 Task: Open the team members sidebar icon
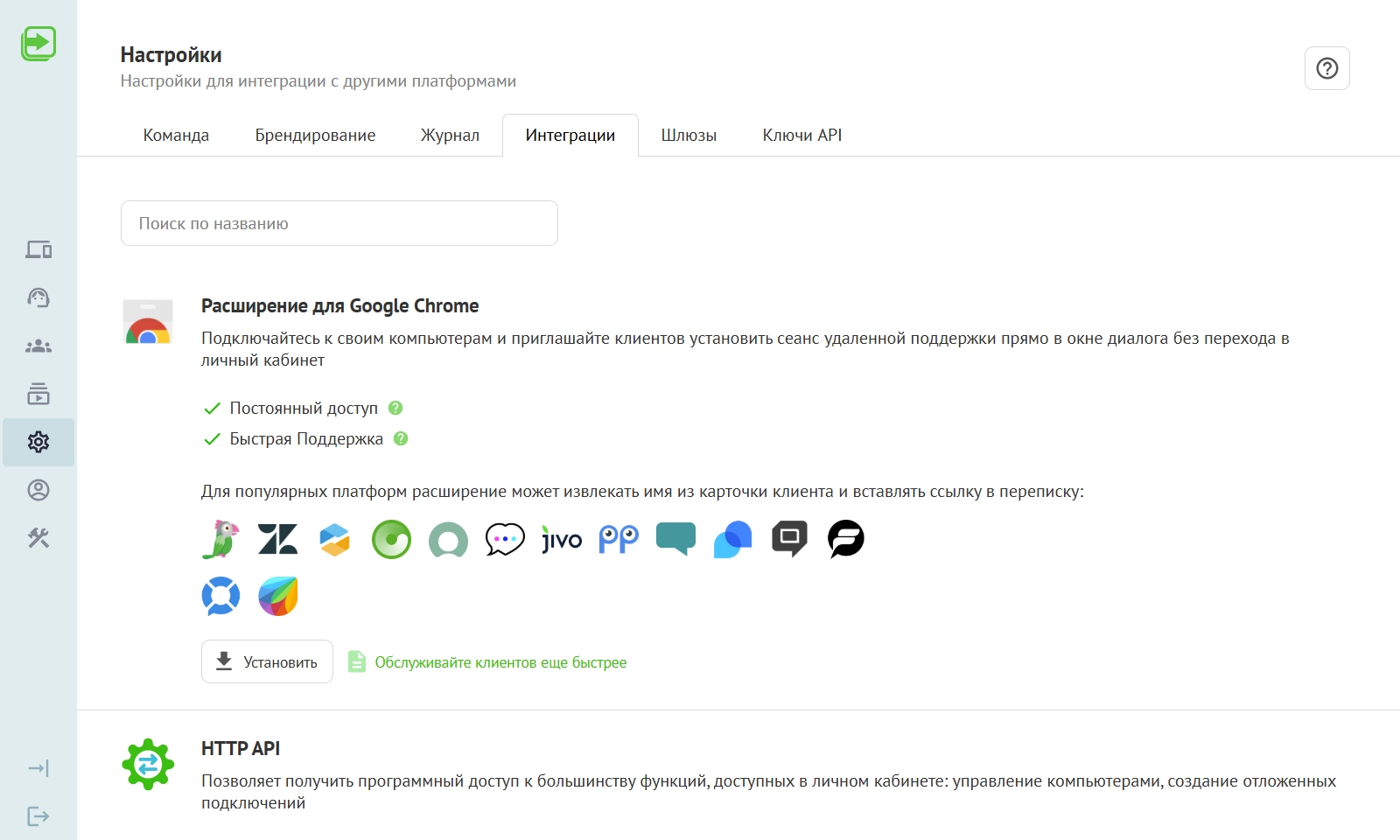click(x=38, y=346)
